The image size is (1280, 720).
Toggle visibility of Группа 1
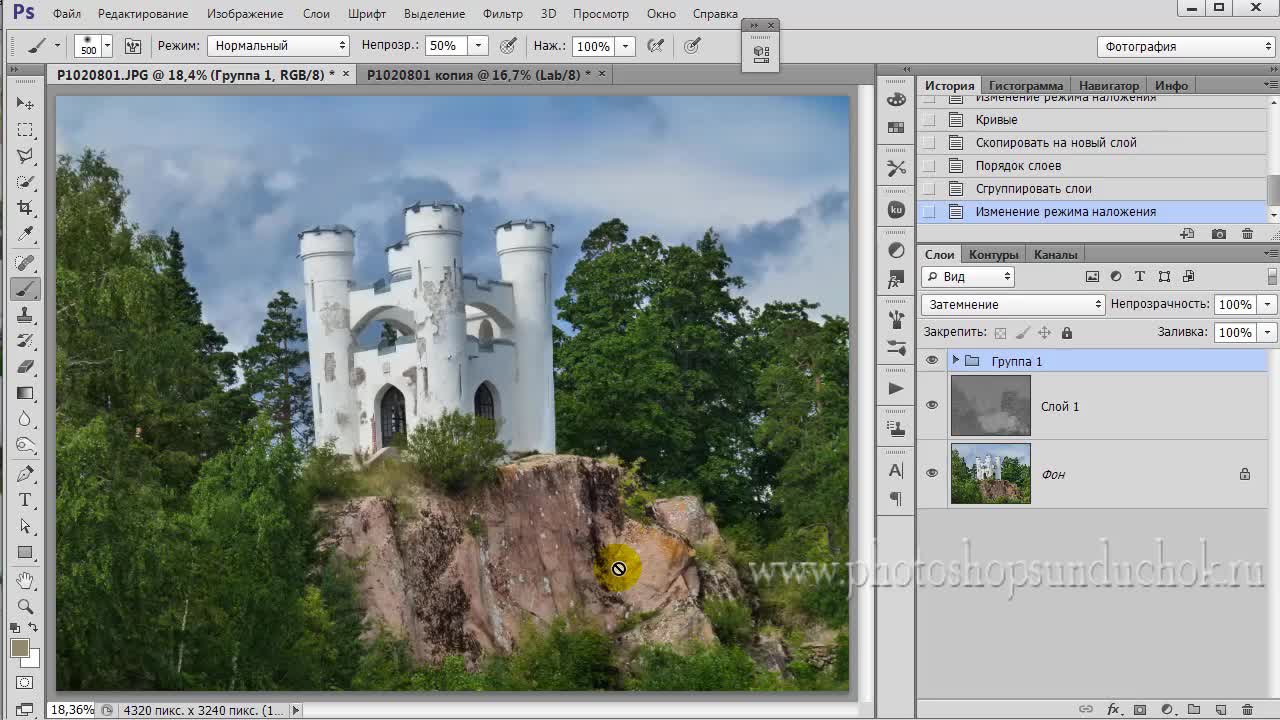pos(932,360)
